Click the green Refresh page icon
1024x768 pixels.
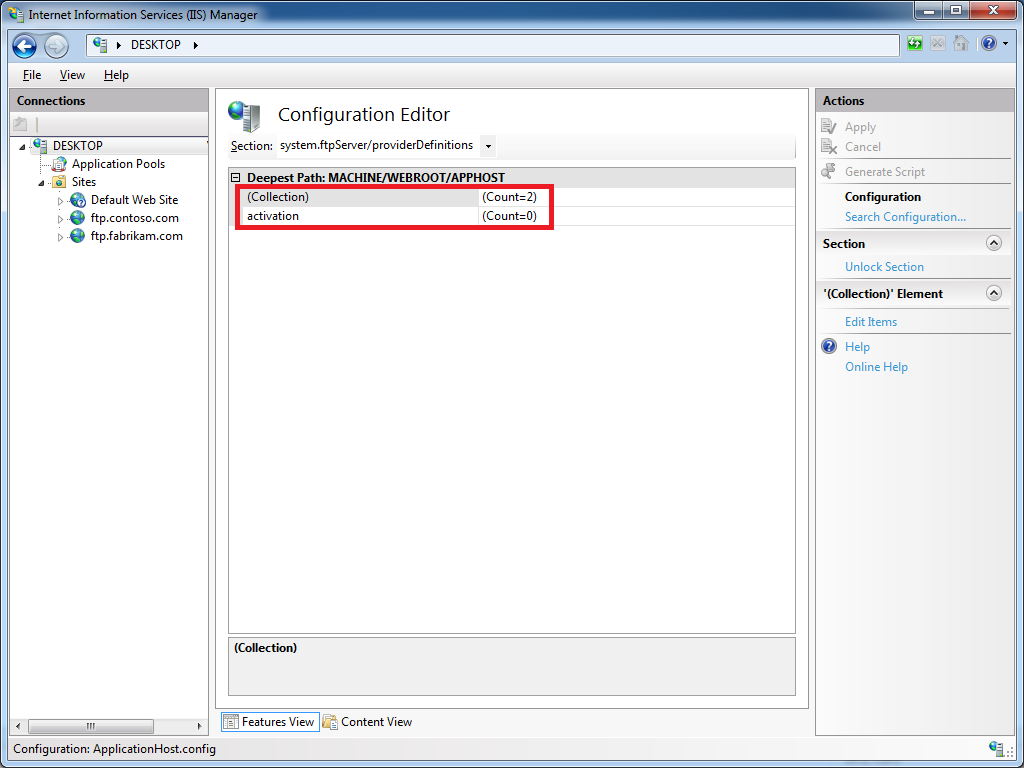point(915,44)
